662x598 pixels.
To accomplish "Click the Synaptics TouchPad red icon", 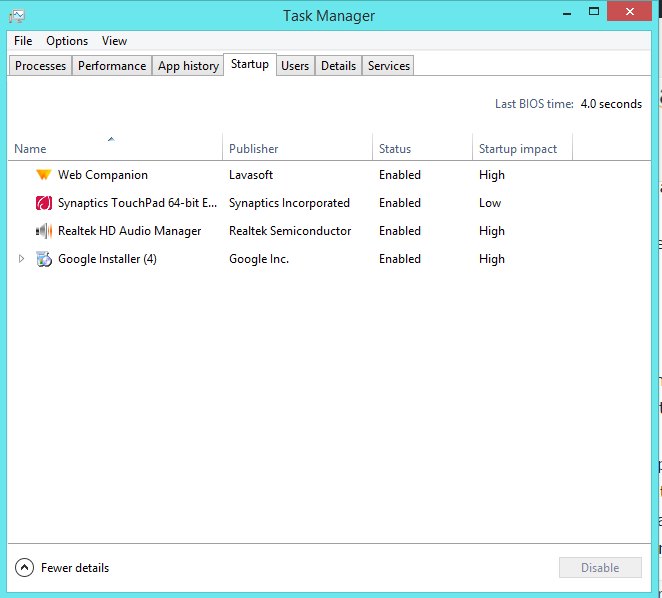I will click(44, 203).
